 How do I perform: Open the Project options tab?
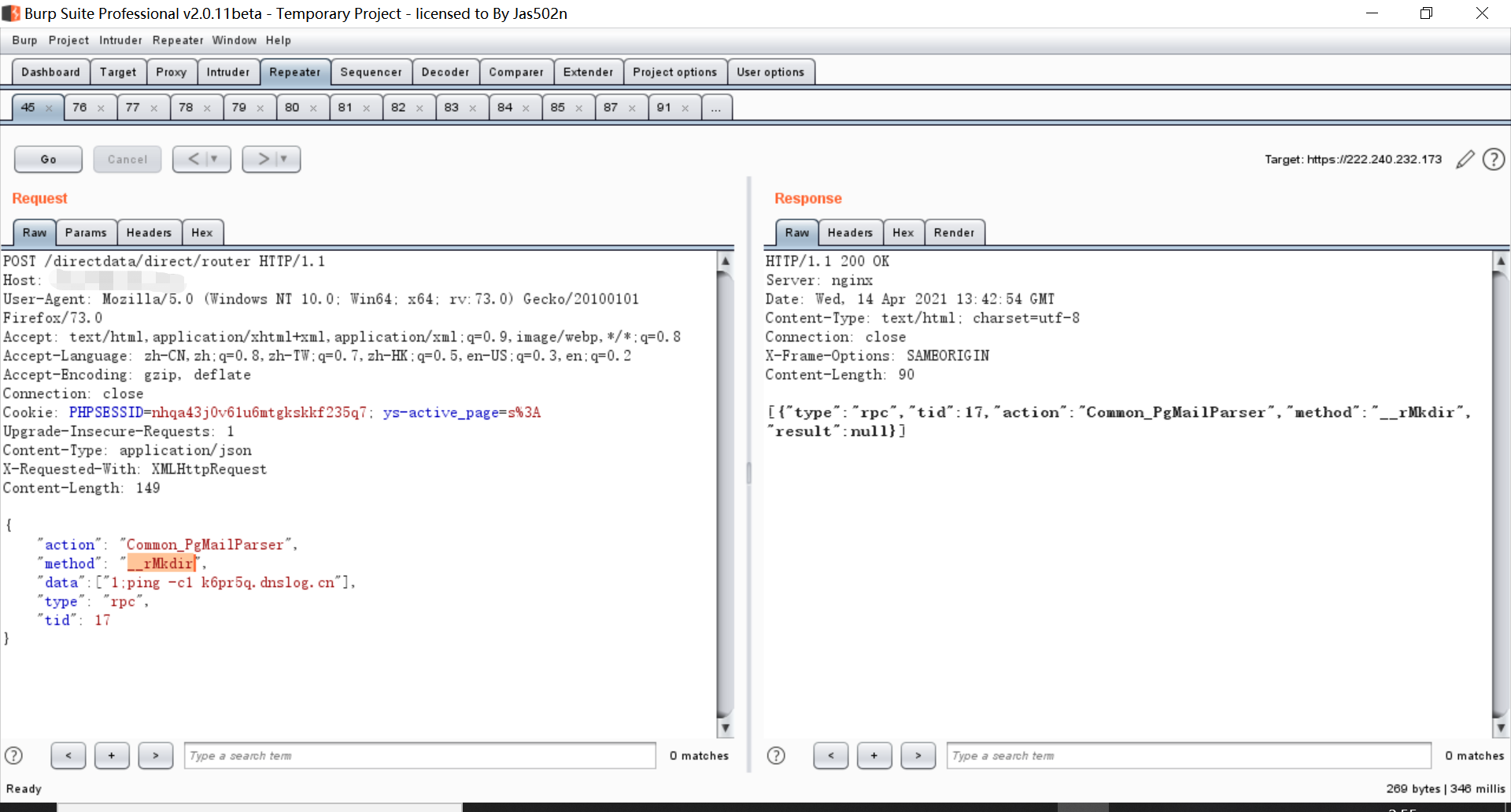675,72
